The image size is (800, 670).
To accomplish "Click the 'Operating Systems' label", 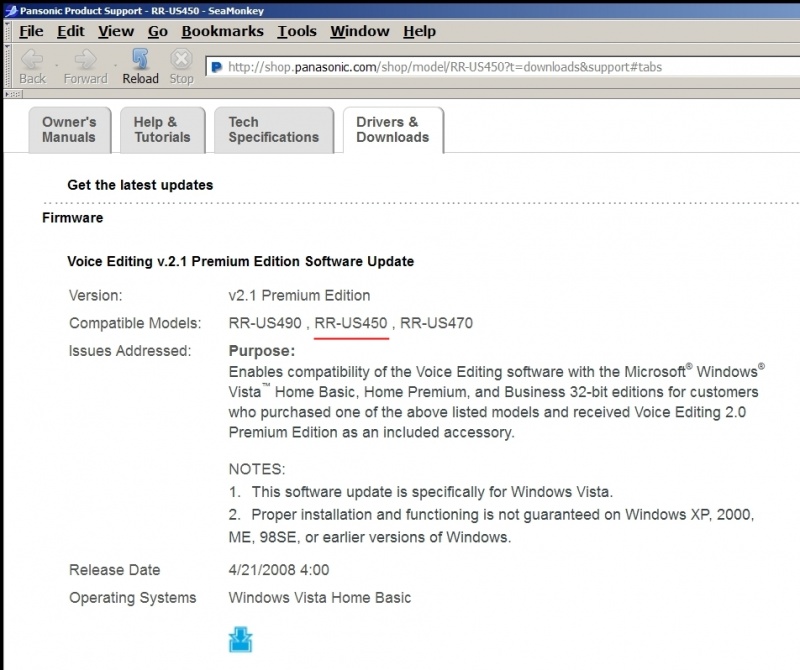I will click(133, 598).
